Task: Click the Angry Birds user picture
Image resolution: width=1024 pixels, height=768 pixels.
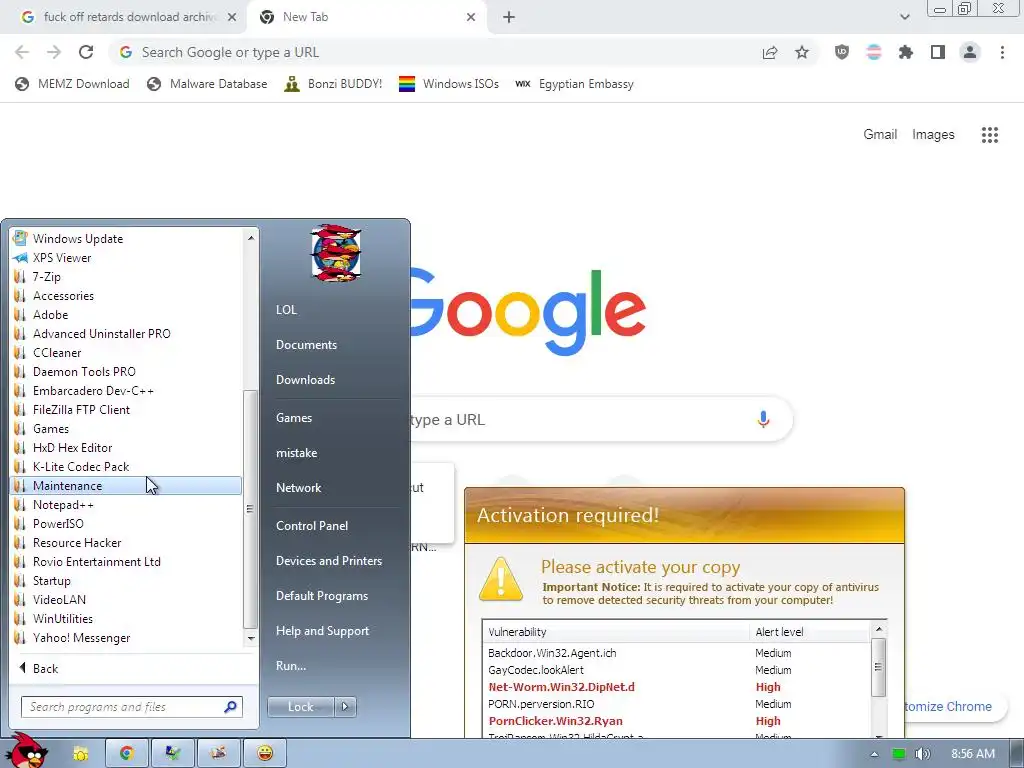Action: pyautogui.click(x=336, y=253)
